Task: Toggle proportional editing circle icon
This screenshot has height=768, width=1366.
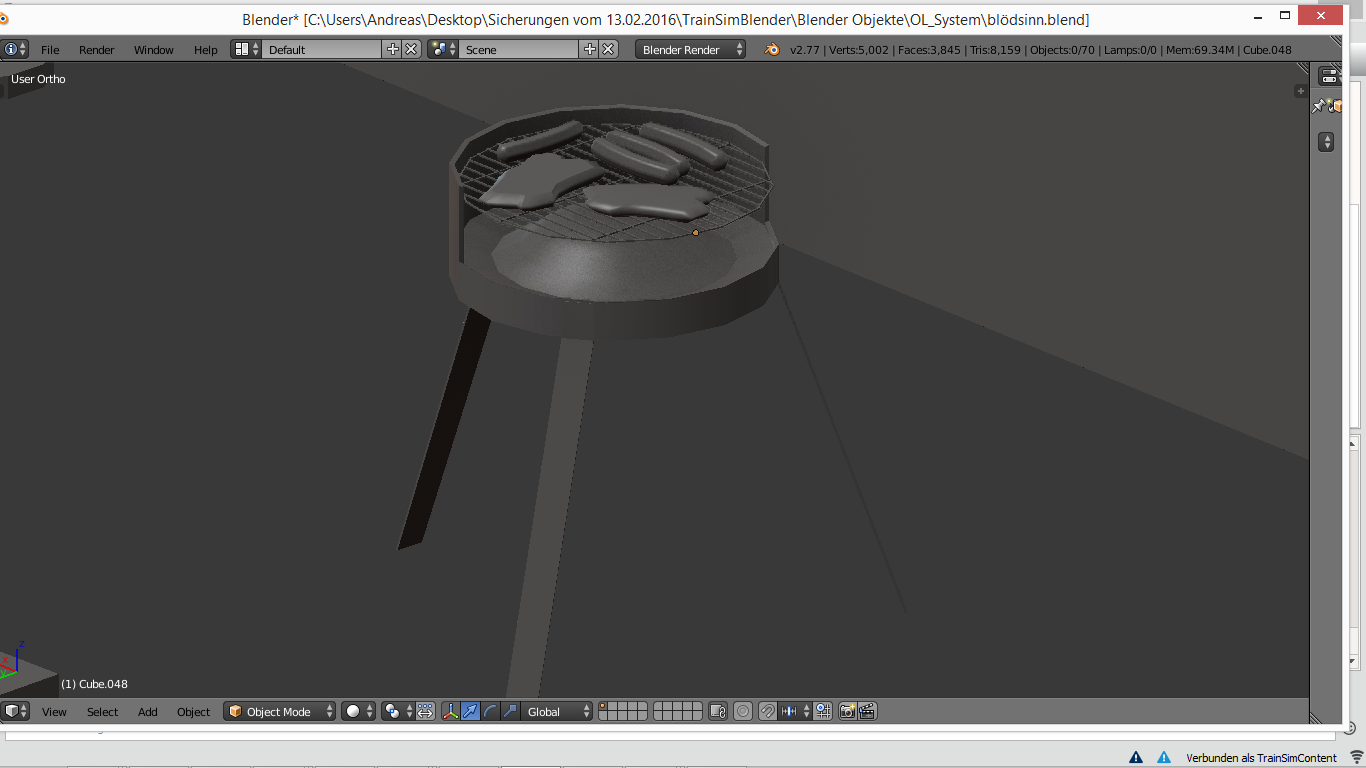Action: 743,711
